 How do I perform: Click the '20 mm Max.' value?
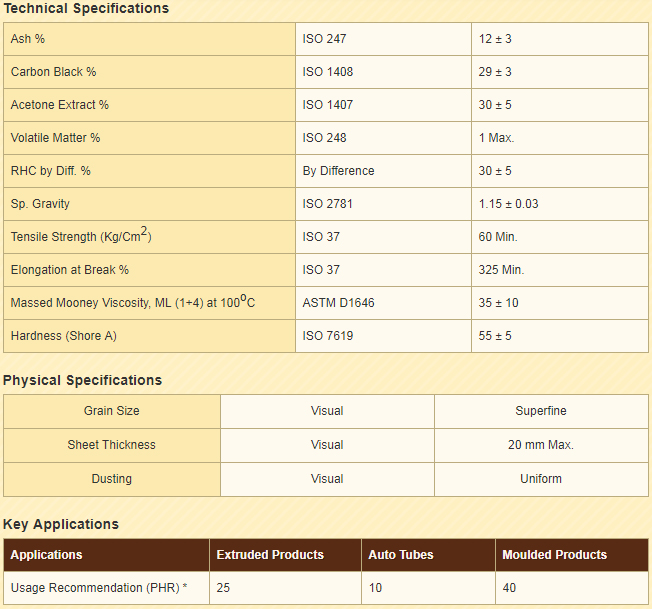click(x=541, y=445)
